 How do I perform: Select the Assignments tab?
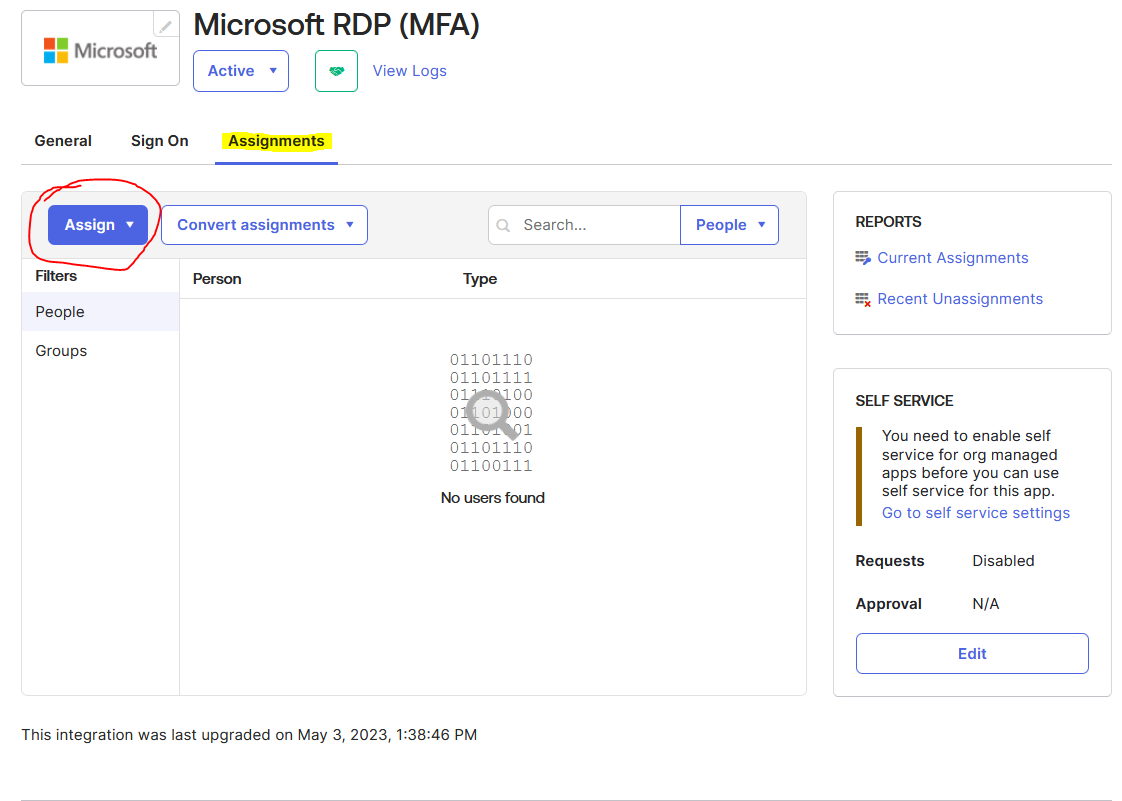(276, 141)
